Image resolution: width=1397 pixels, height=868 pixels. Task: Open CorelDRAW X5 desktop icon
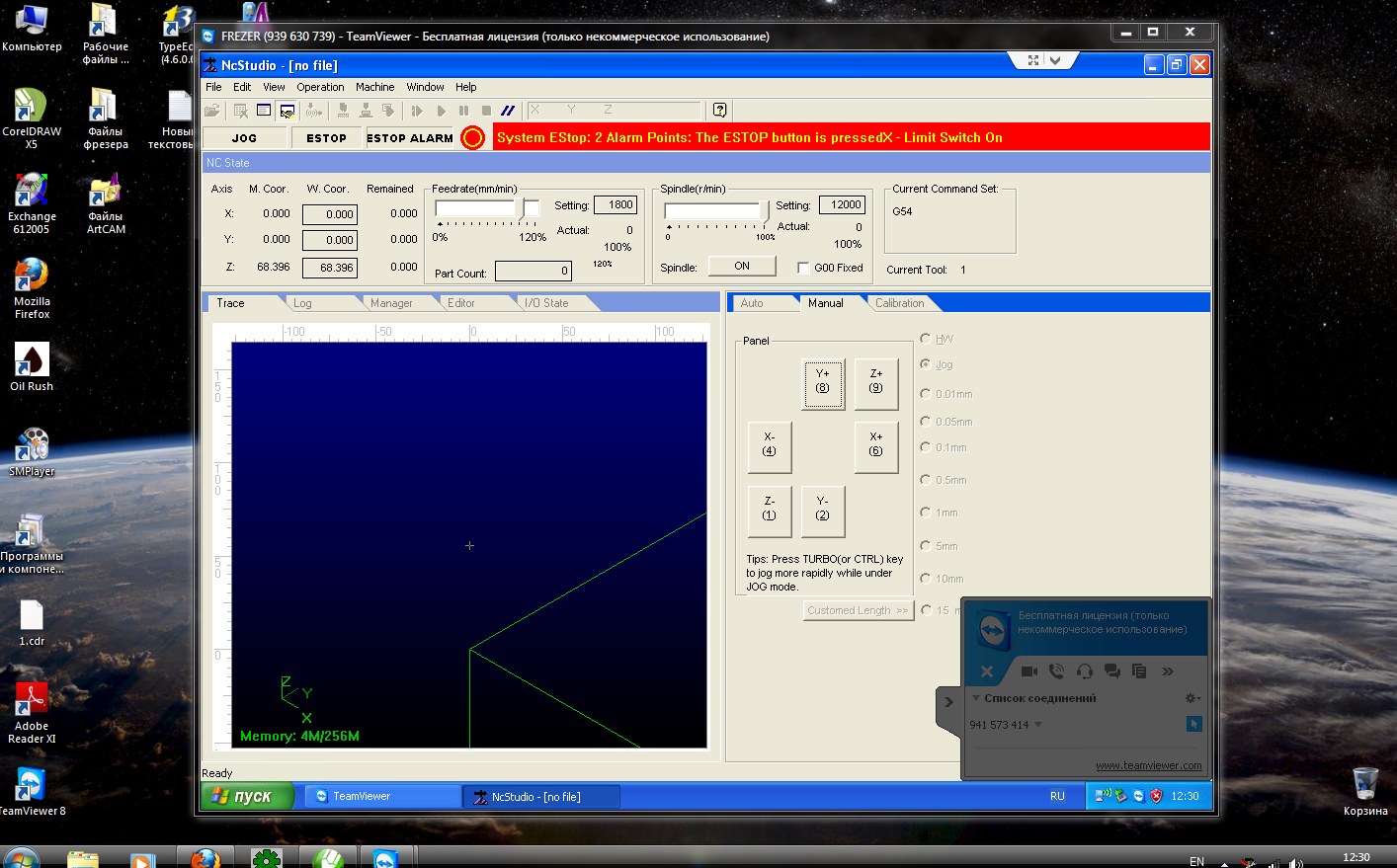point(31,118)
